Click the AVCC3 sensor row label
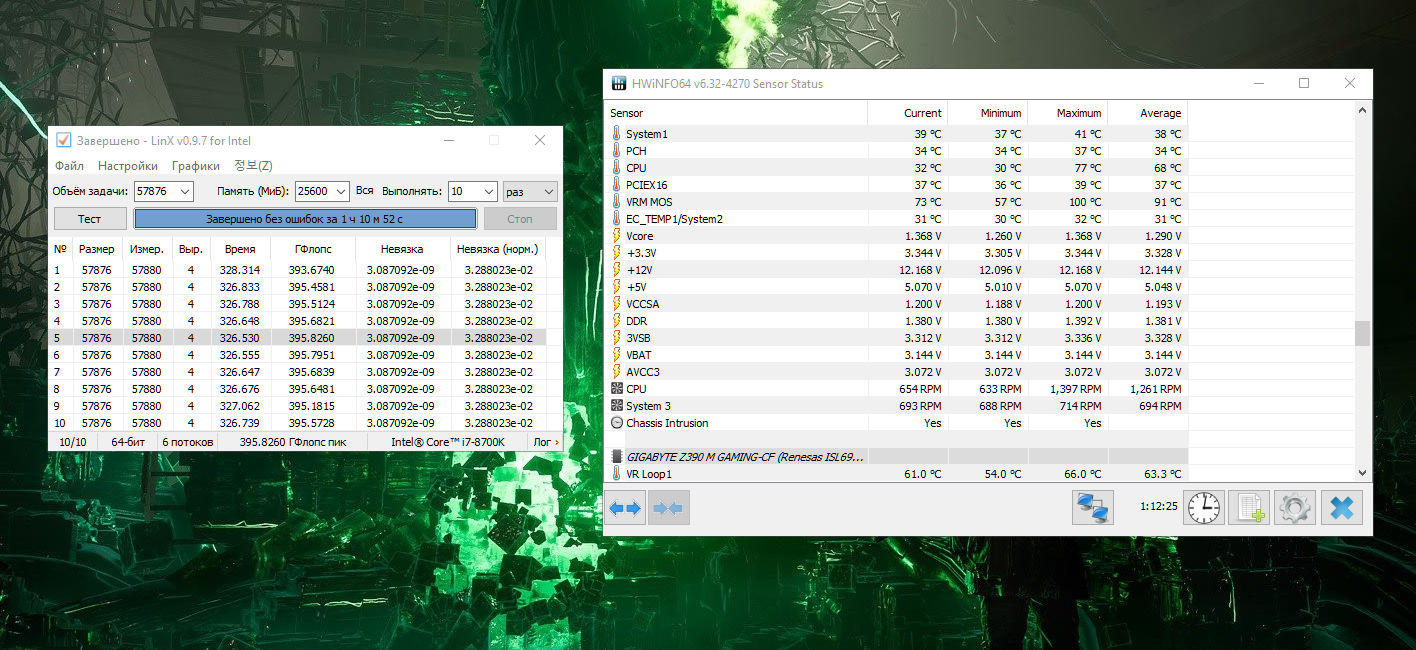Viewport: 1416px width, 650px height. 643,372
